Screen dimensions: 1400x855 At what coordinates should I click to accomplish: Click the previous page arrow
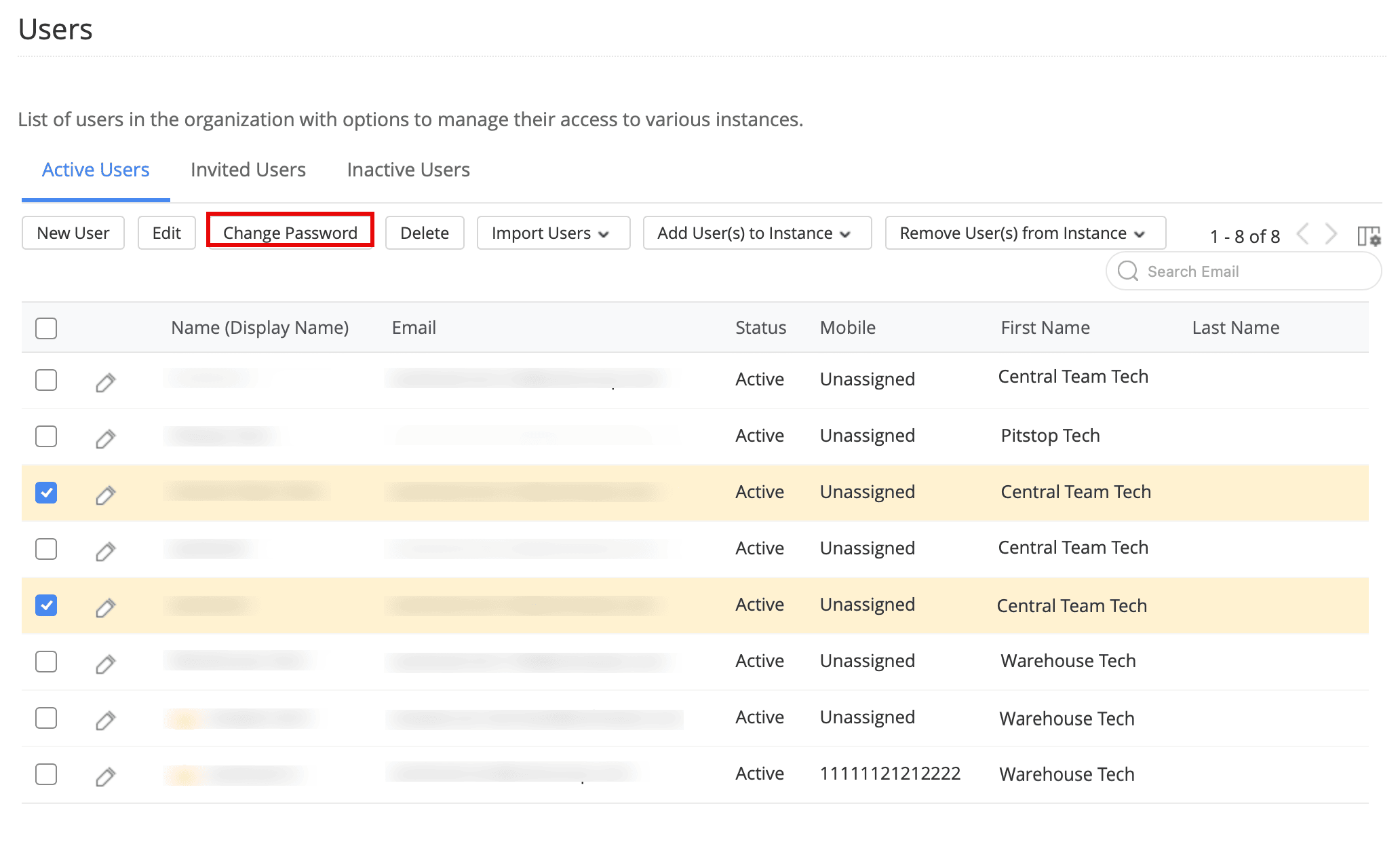pyautogui.click(x=1302, y=234)
